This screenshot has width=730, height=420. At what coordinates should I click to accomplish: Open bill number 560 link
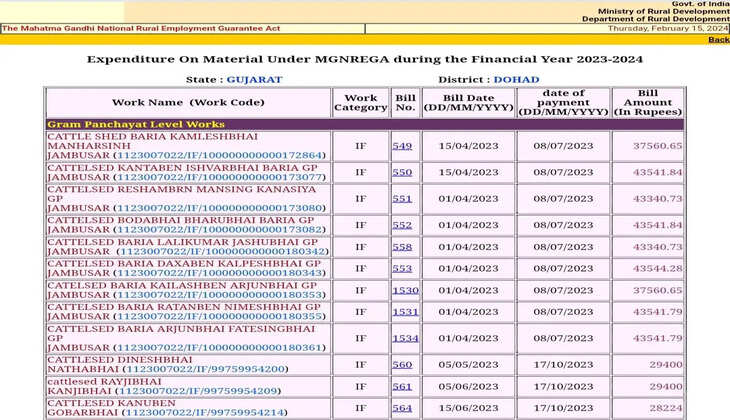click(402, 365)
